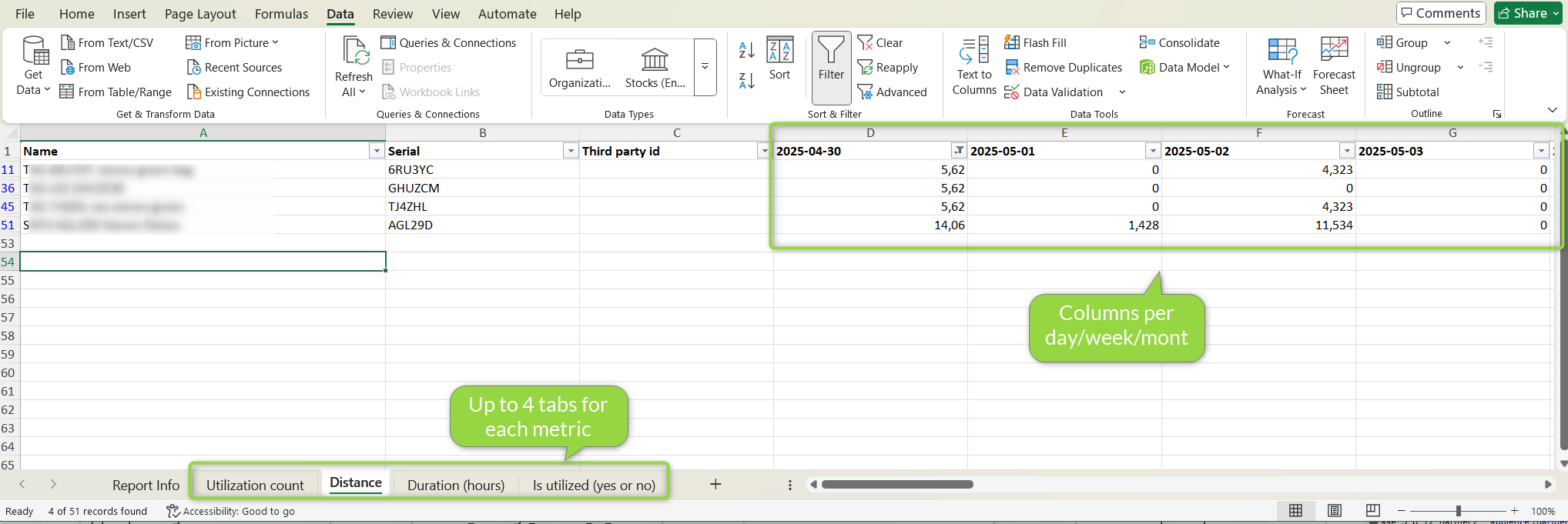Open Recent Sources
1568x524 pixels.
(234, 68)
